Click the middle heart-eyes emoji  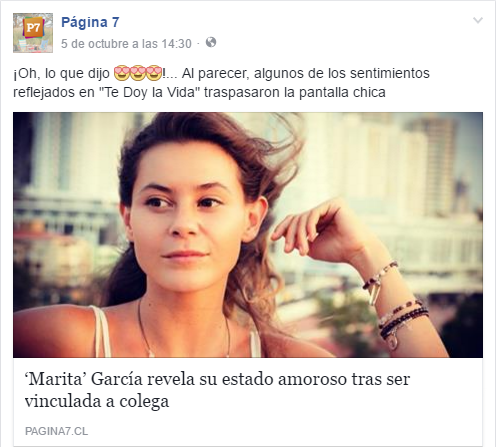137,73
